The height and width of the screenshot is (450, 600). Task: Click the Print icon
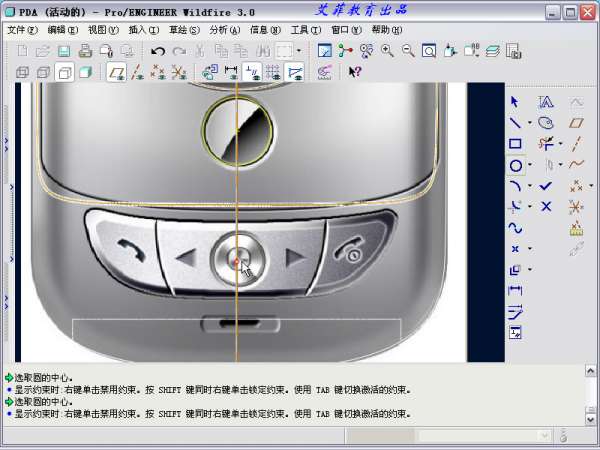click(85, 51)
